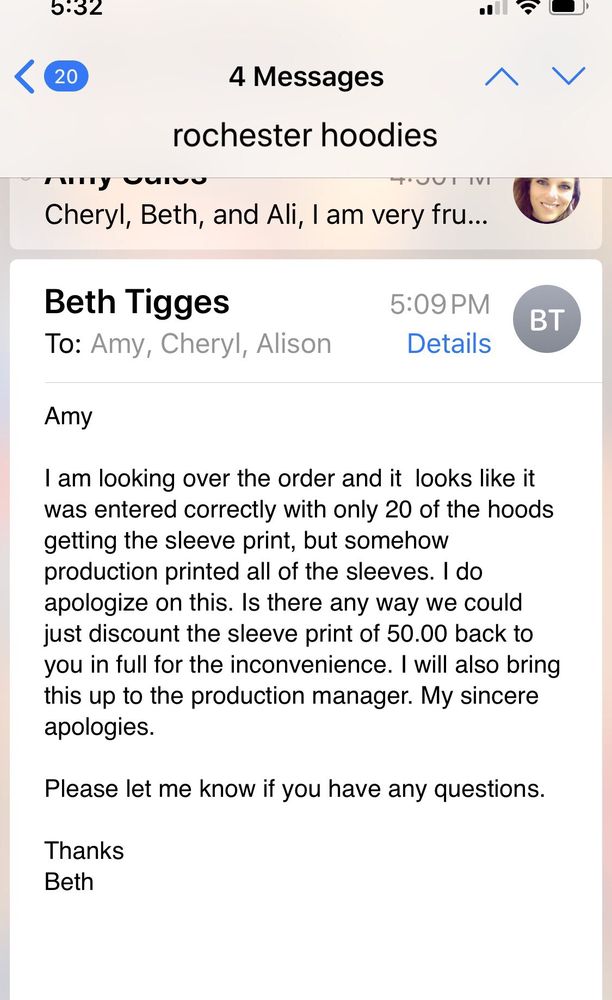
Task: Go back using the blue back chevron
Action: point(26,77)
